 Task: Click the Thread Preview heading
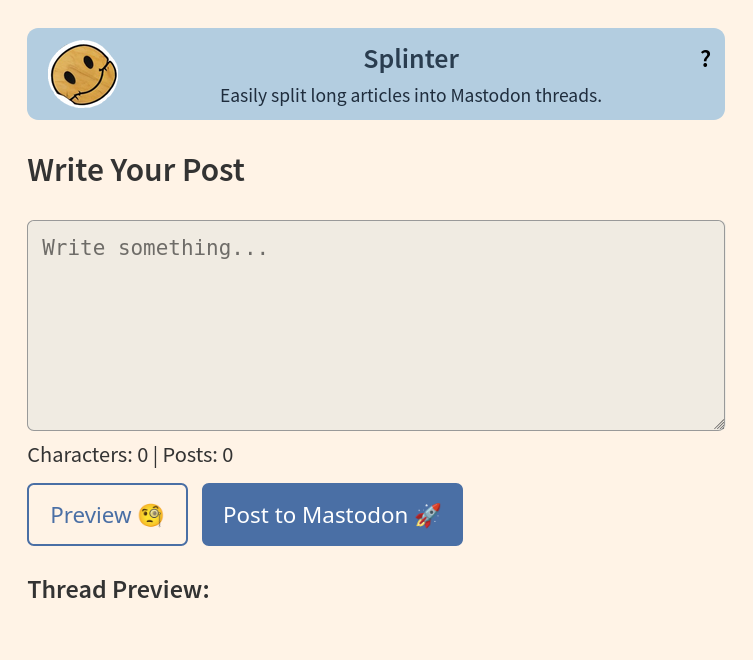(x=119, y=589)
